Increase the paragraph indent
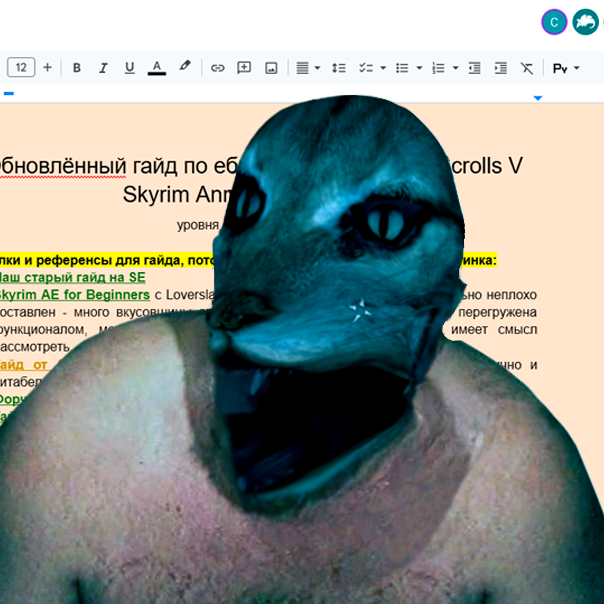Image resolution: width=604 pixels, height=604 pixels. [x=501, y=68]
